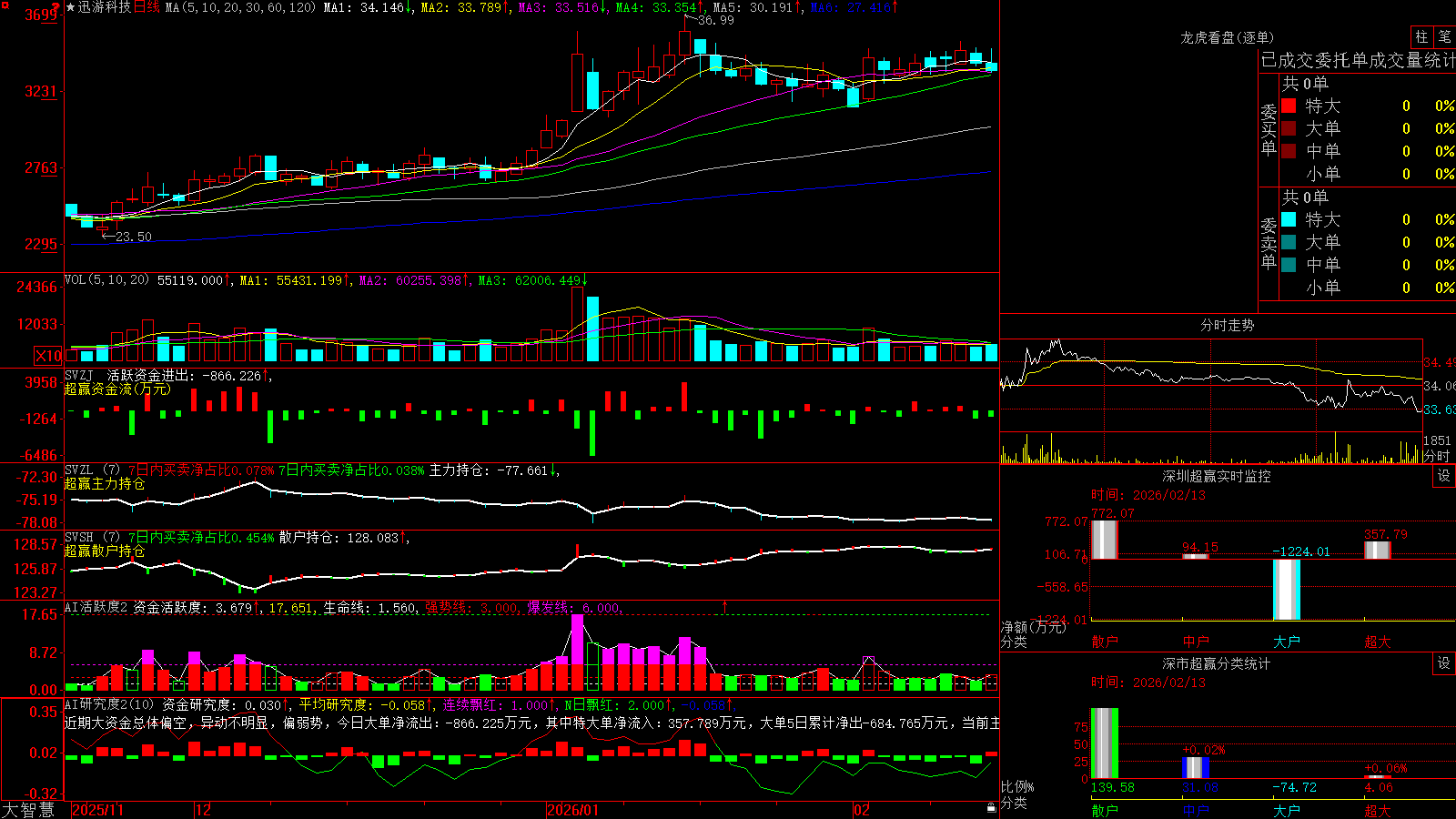Click the 12 month marker on timeline
The height and width of the screenshot is (819, 1456).
click(x=204, y=810)
